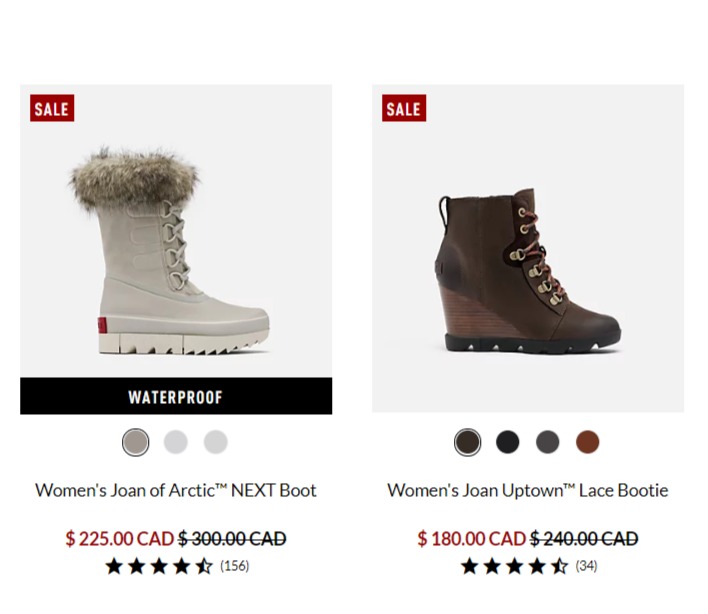This screenshot has width=708, height=614.
Task: Choose the middle light swatch under Joan of Arctic boot
Action: click(x=176, y=442)
